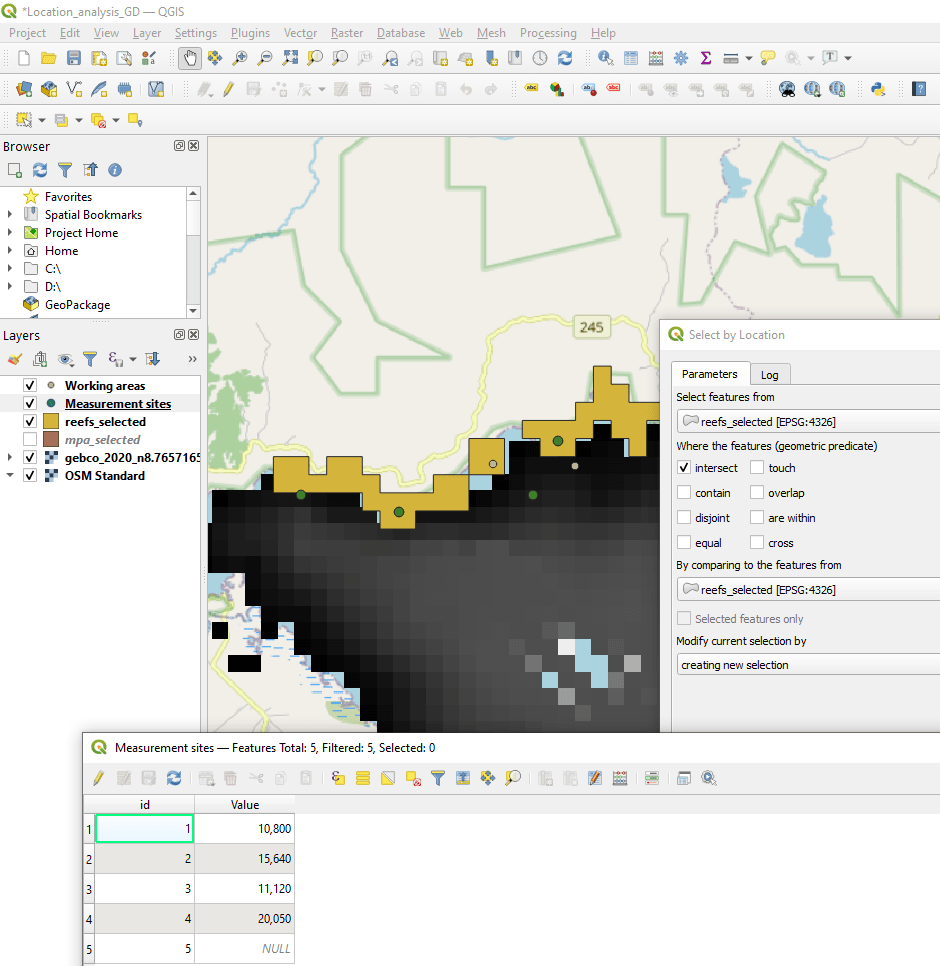Click the Refresh icon in Browser panel
This screenshot has height=966, width=940.
40,170
